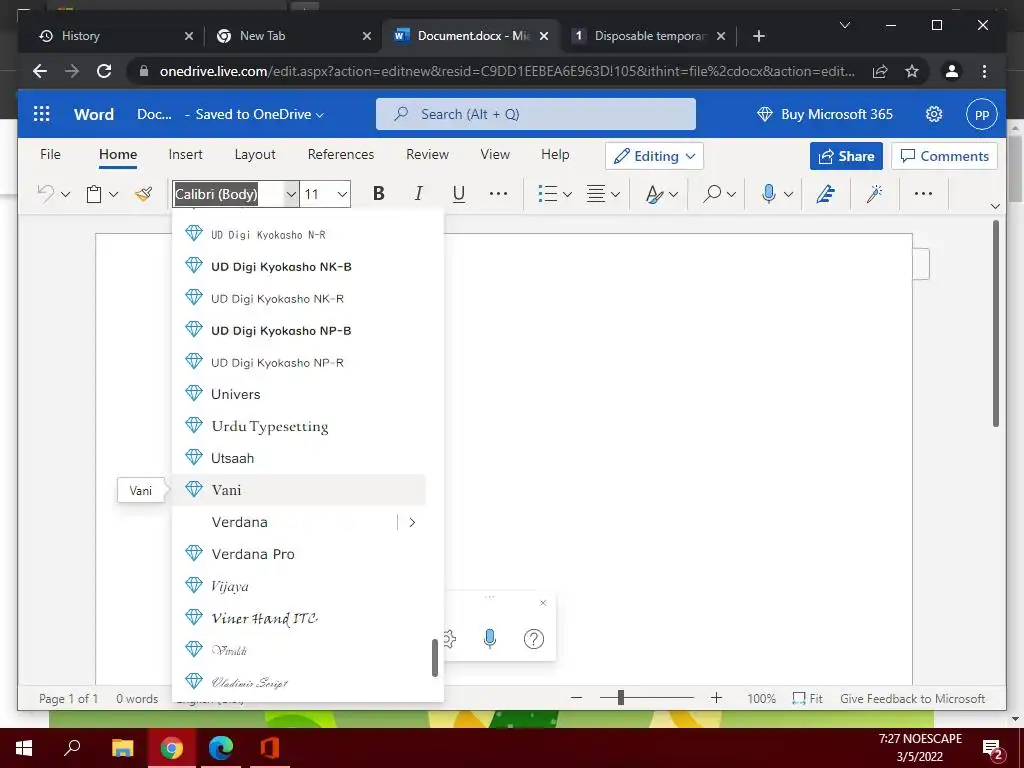Open the Comments pane
Viewport: 1024px width, 768px height.
pyautogui.click(x=944, y=156)
